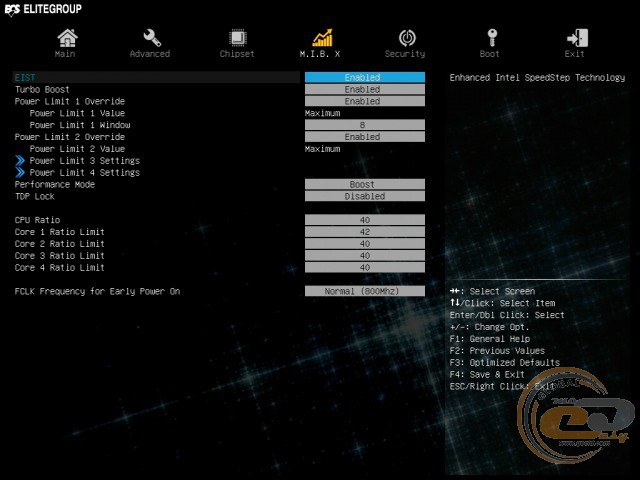This screenshot has width=640, height=480.
Task: Click Maximum next to Power Limit 2 Value
Action: 322,149
